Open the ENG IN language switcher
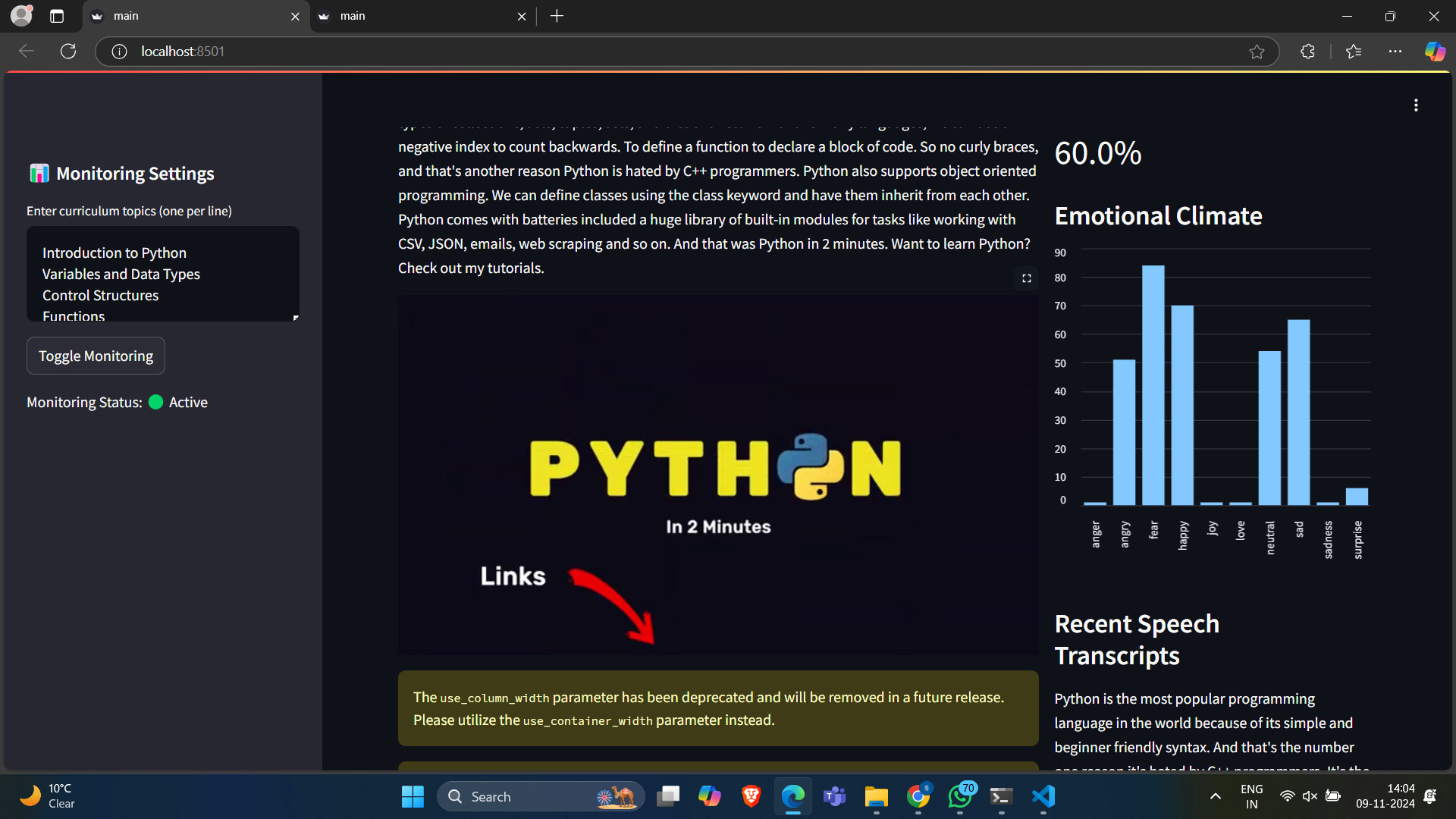Image resolution: width=1456 pixels, height=819 pixels. [x=1251, y=796]
